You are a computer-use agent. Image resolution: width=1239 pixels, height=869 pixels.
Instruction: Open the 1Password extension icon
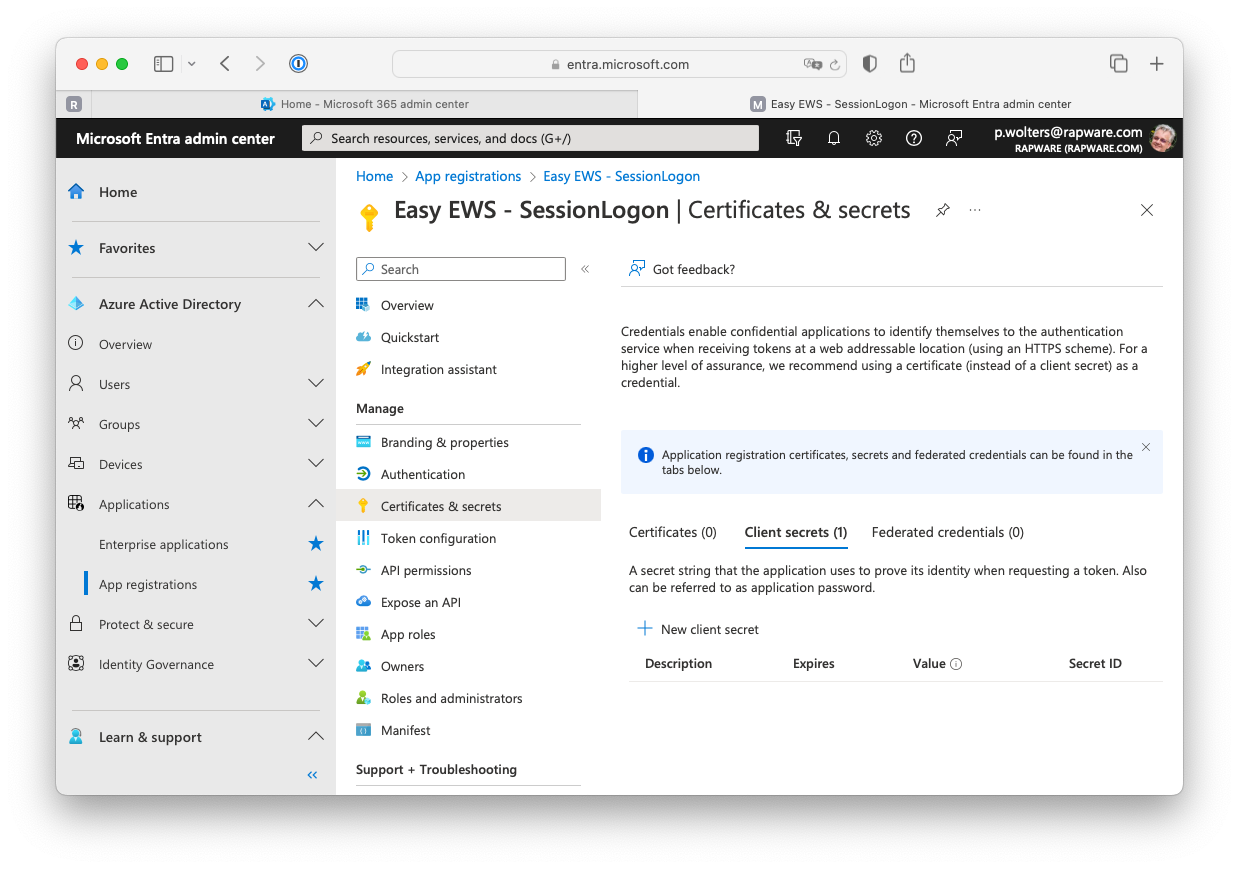pos(298,64)
